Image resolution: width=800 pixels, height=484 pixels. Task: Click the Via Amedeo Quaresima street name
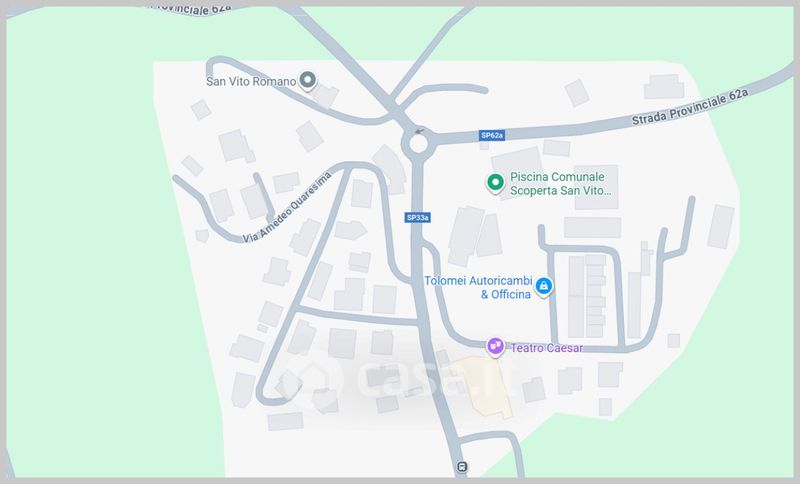(287, 208)
